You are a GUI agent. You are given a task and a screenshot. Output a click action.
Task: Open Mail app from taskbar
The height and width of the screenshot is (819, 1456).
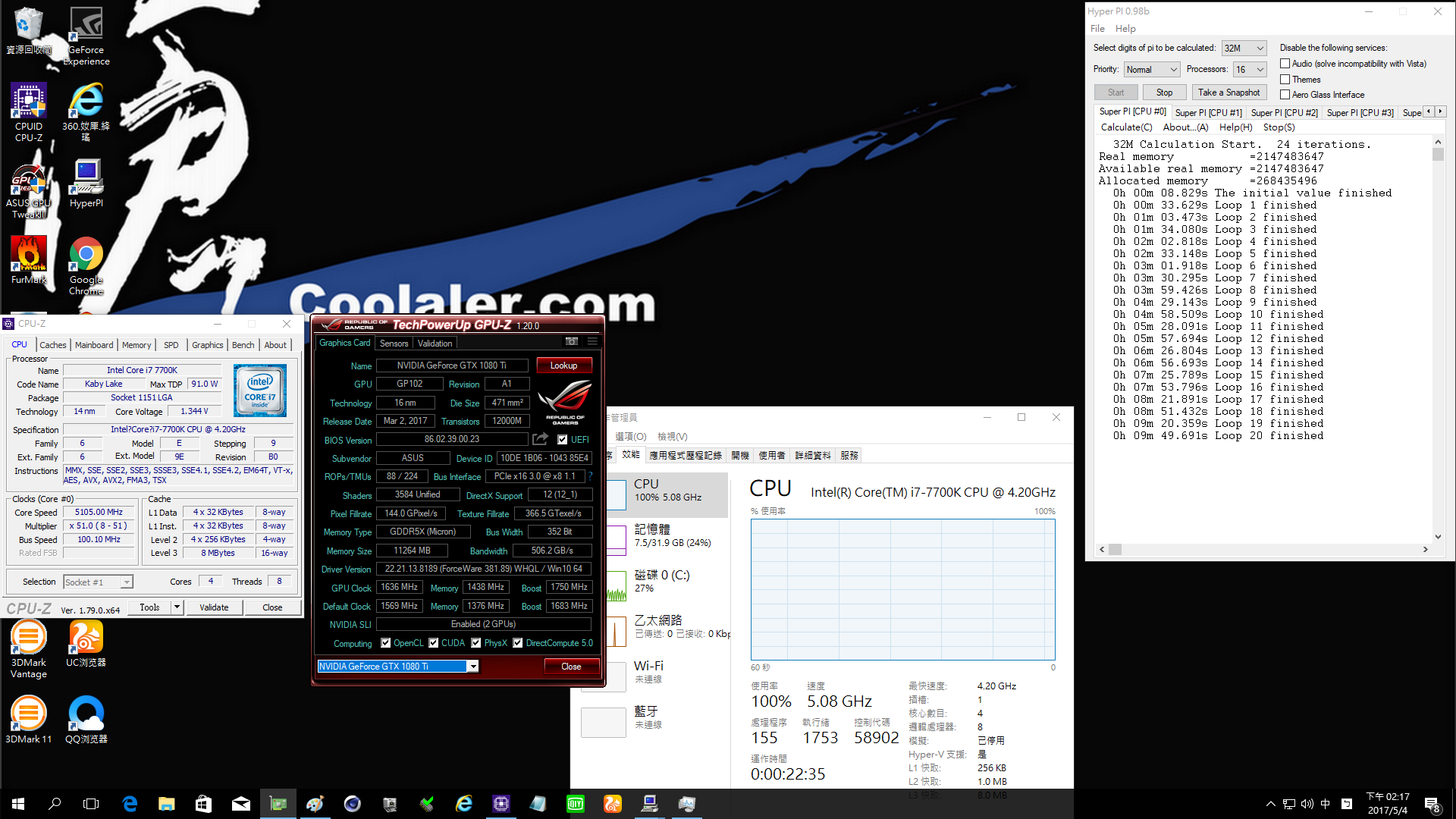tap(241, 804)
